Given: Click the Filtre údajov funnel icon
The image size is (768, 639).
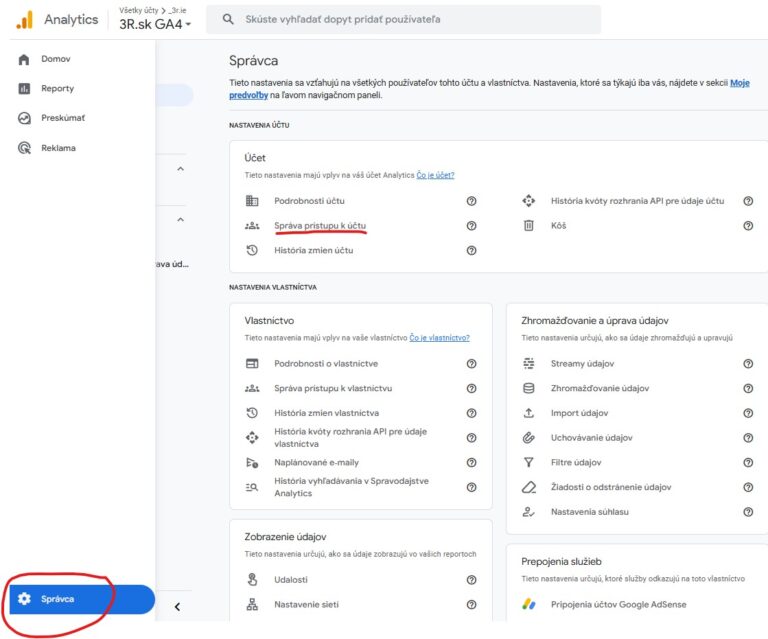Looking at the screenshot, I should coord(528,462).
